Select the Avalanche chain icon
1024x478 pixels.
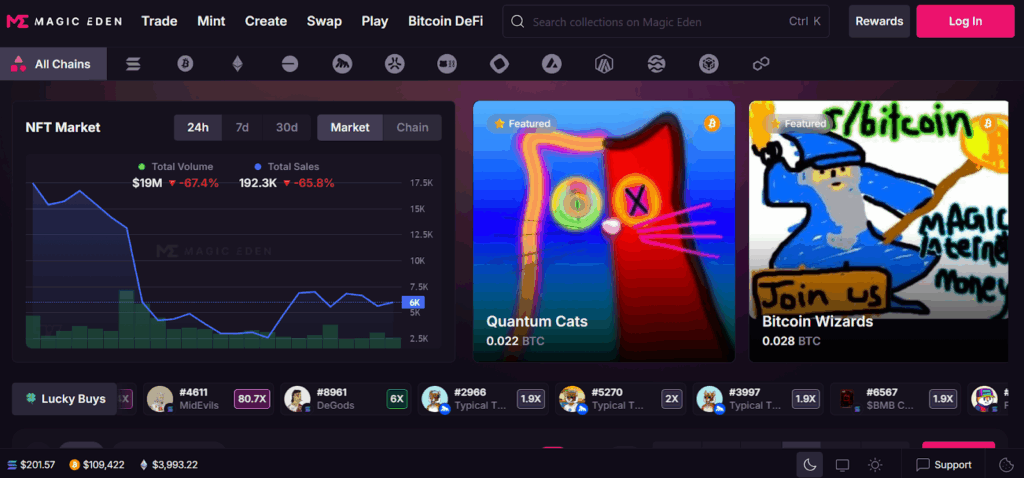(x=552, y=64)
